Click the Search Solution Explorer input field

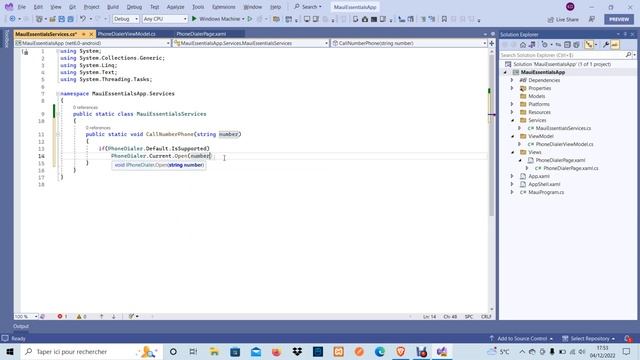(562, 55)
